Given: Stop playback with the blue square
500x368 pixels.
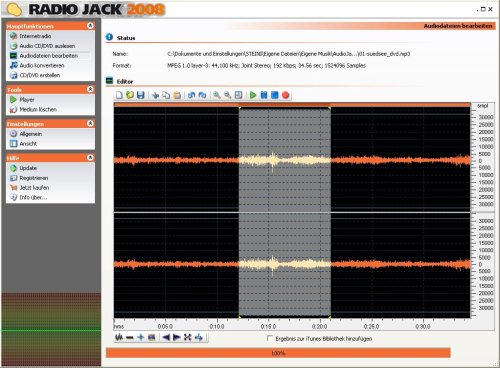Looking at the screenshot, I should 275,95.
